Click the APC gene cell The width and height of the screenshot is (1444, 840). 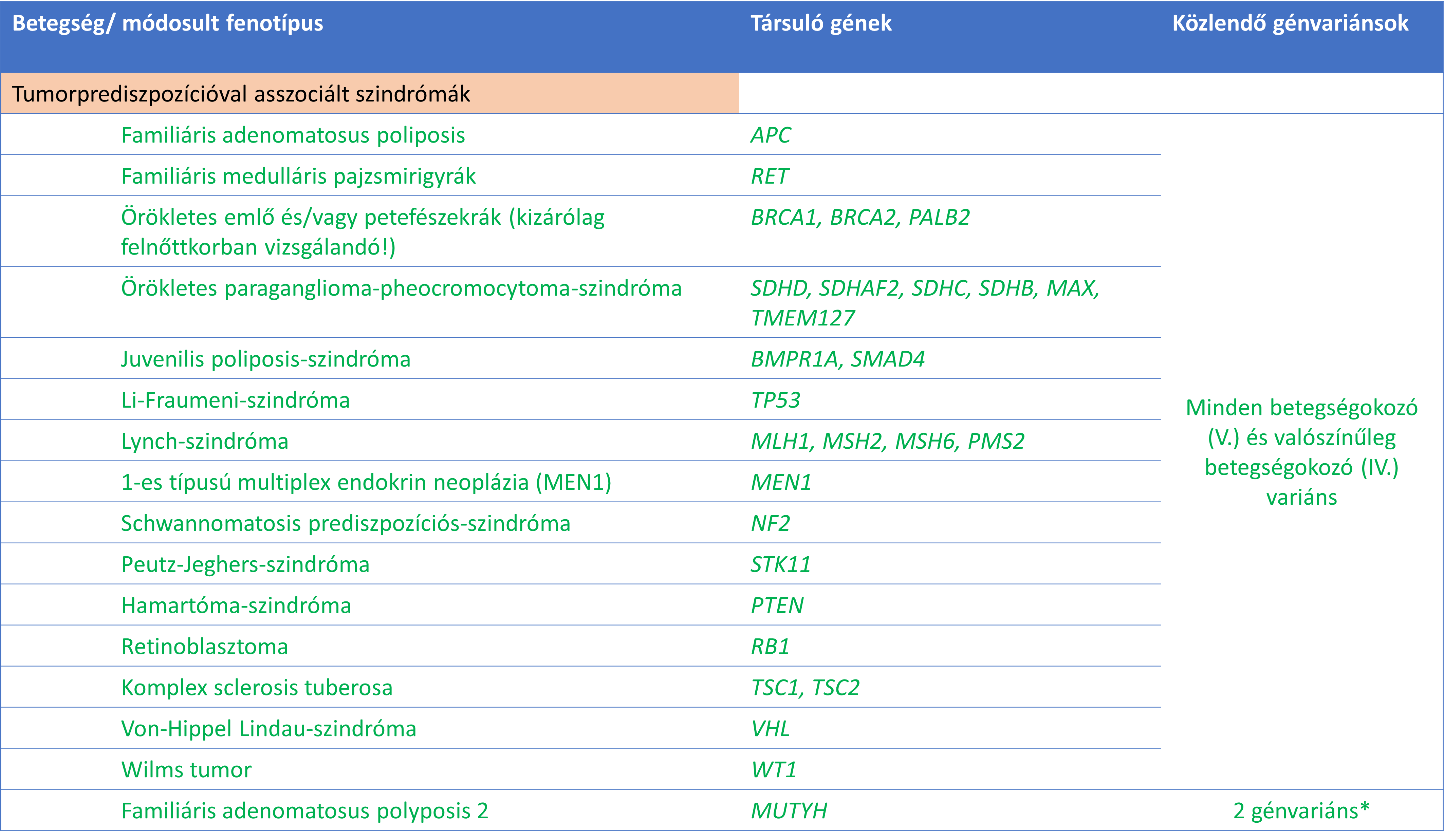[770, 135]
